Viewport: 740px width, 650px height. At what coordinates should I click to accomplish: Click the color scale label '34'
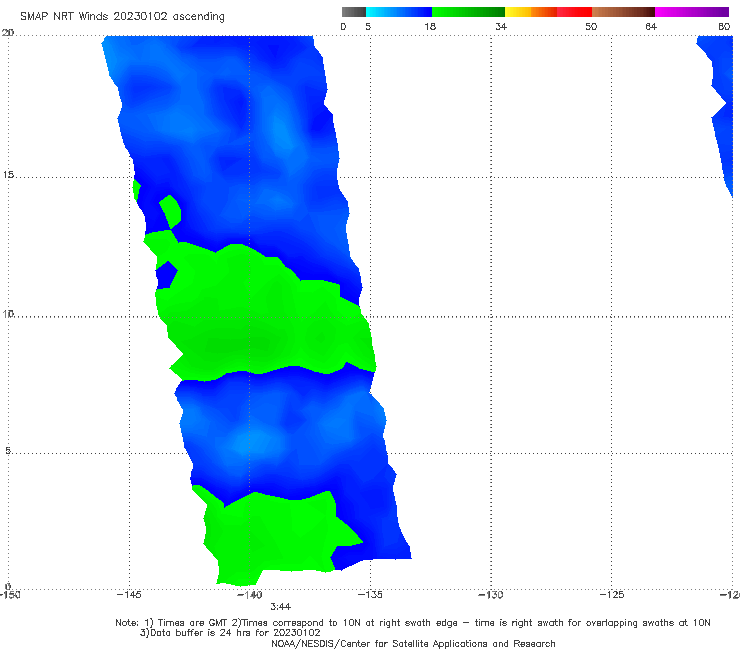(501, 26)
